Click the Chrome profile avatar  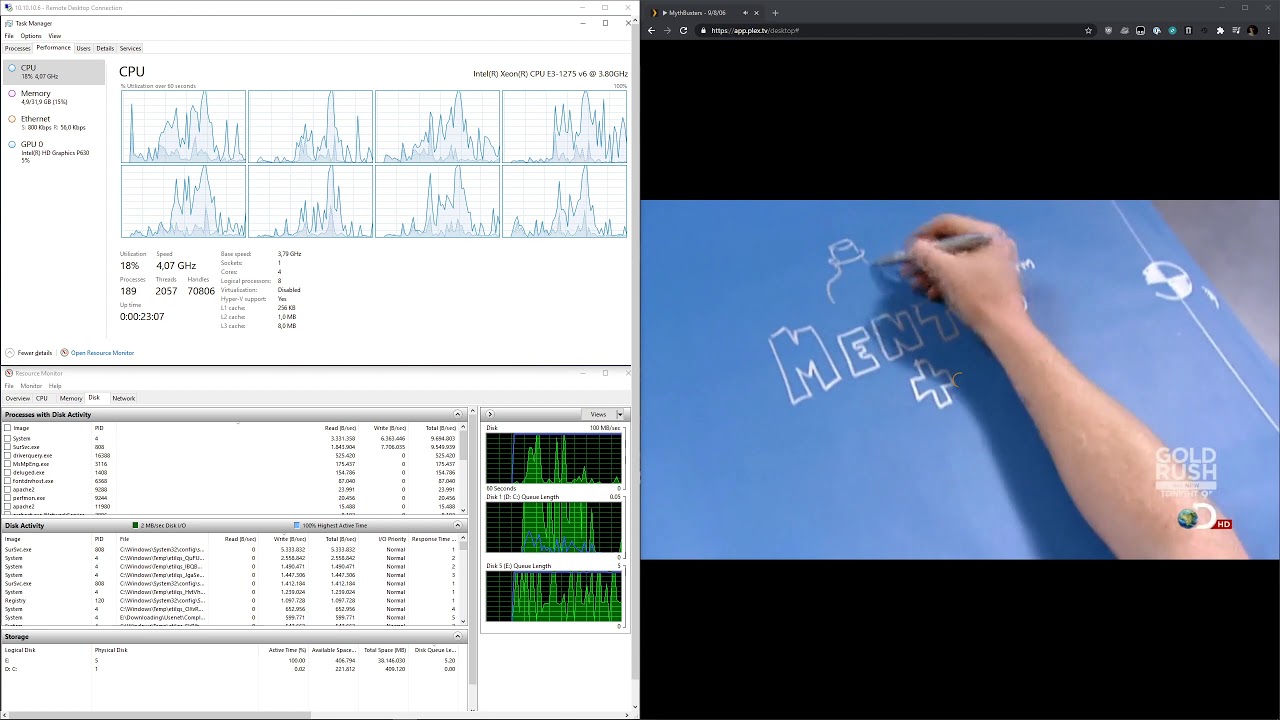[1252, 30]
